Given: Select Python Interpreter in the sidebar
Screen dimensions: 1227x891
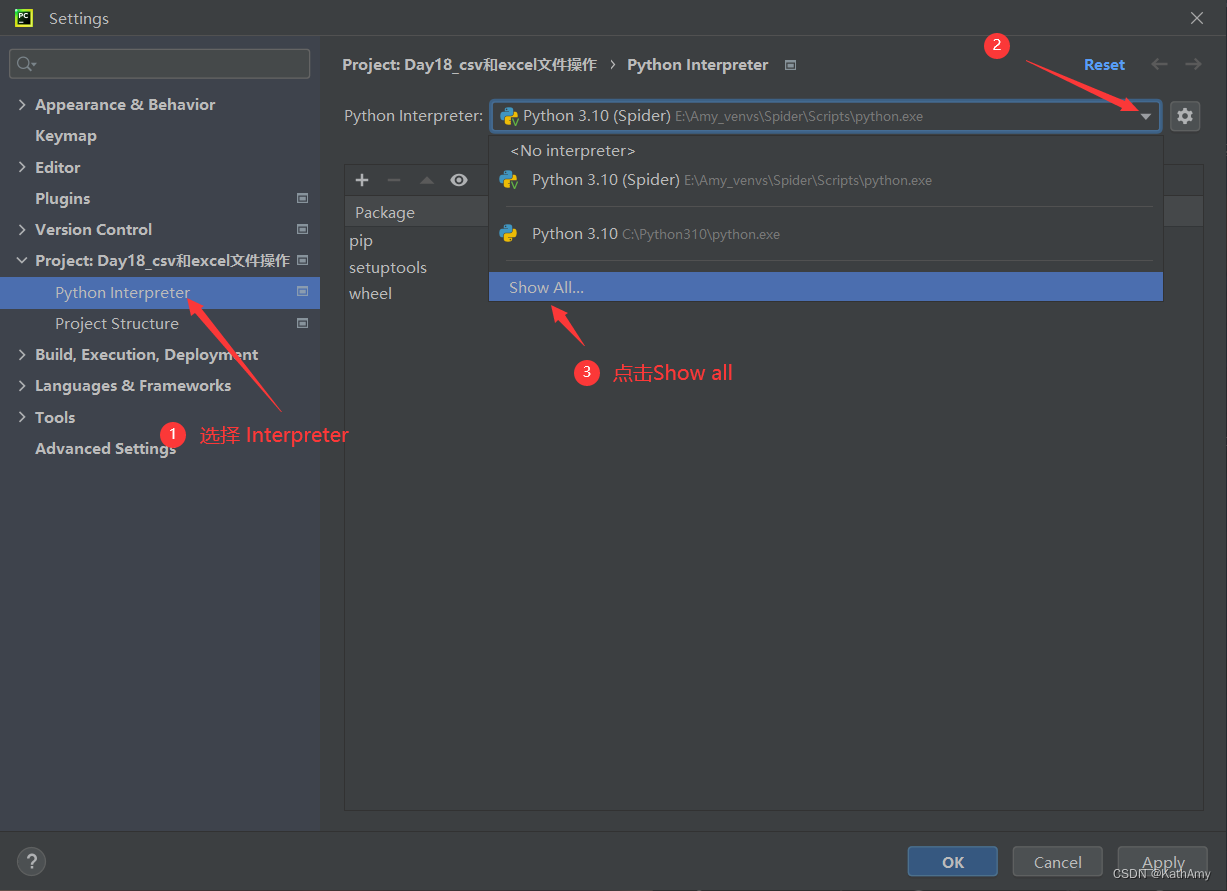Looking at the screenshot, I should tap(160, 292).
